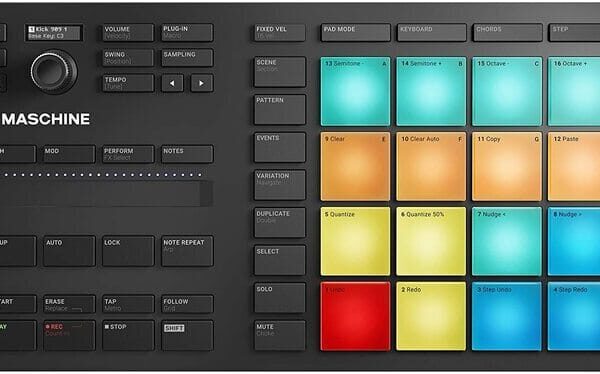Tap the horizontal touch strip

pyautogui.click(x=106, y=194)
